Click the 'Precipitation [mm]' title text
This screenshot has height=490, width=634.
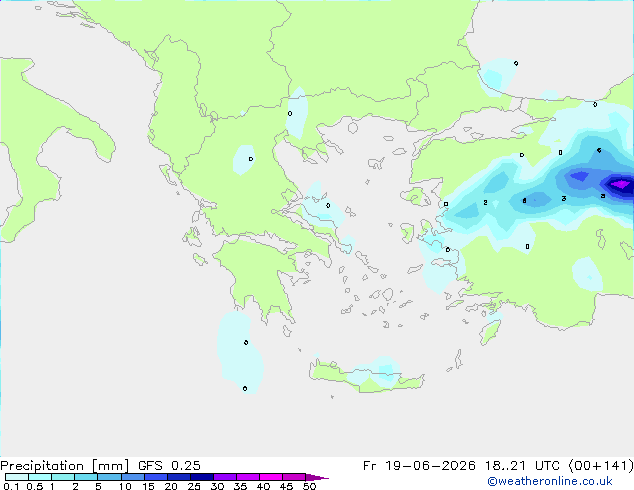[x=64, y=466]
